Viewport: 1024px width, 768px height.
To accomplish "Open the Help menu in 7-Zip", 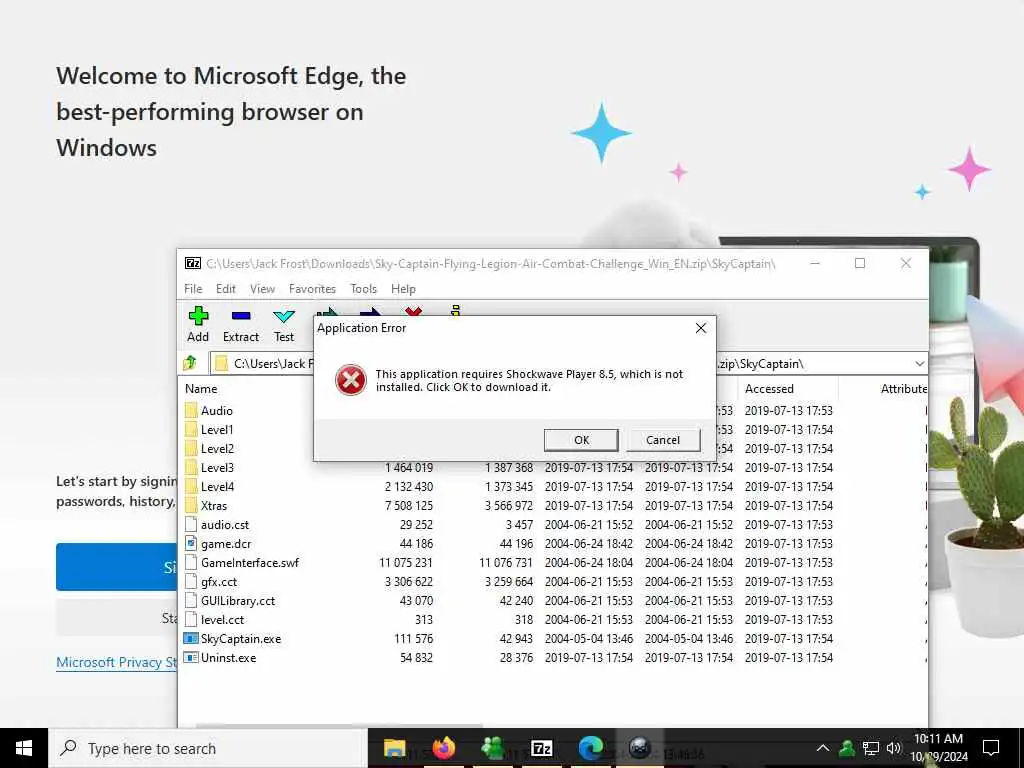I will (x=403, y=289).
